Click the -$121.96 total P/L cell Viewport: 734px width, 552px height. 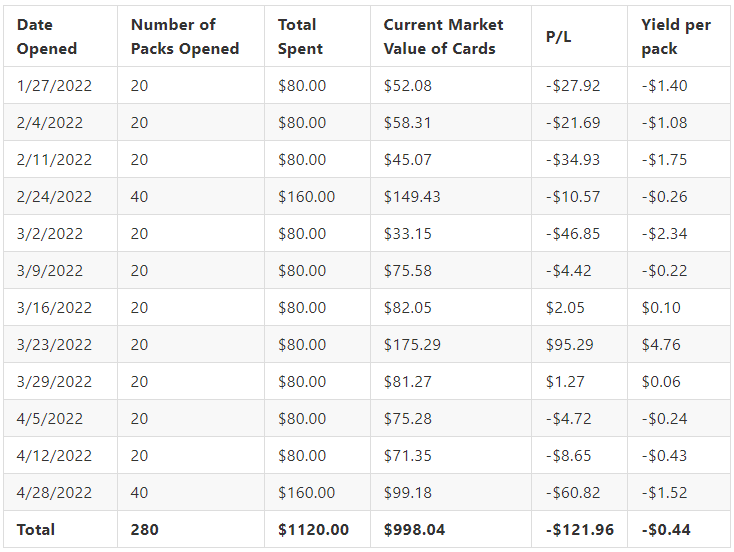(580, 530)
